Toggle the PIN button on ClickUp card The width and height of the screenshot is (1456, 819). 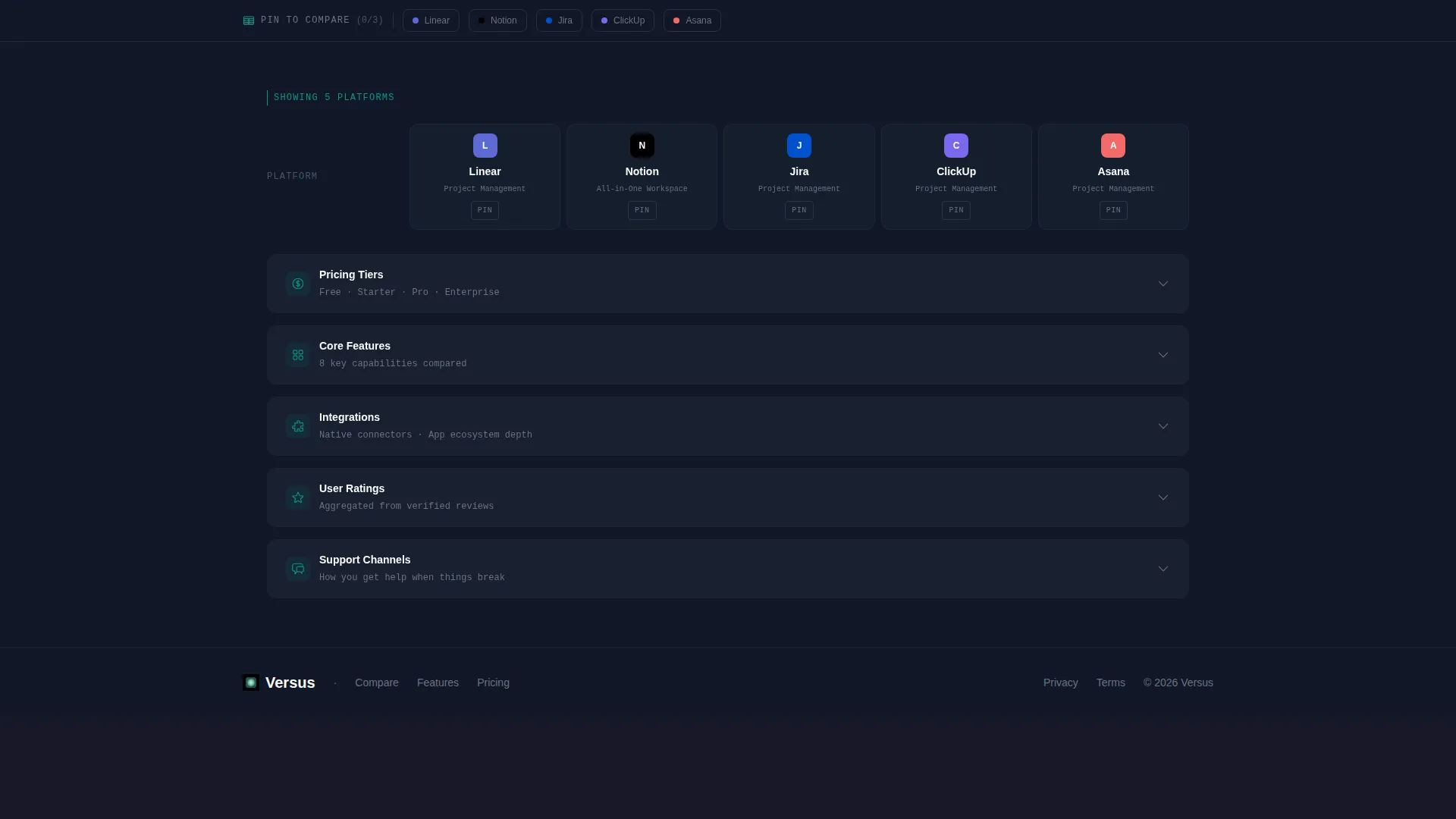coord(956,210)
